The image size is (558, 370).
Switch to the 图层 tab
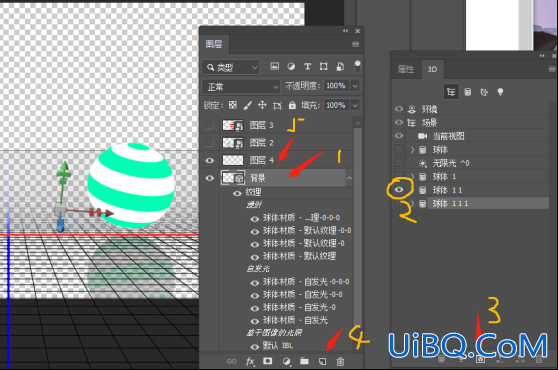(214, 44)
